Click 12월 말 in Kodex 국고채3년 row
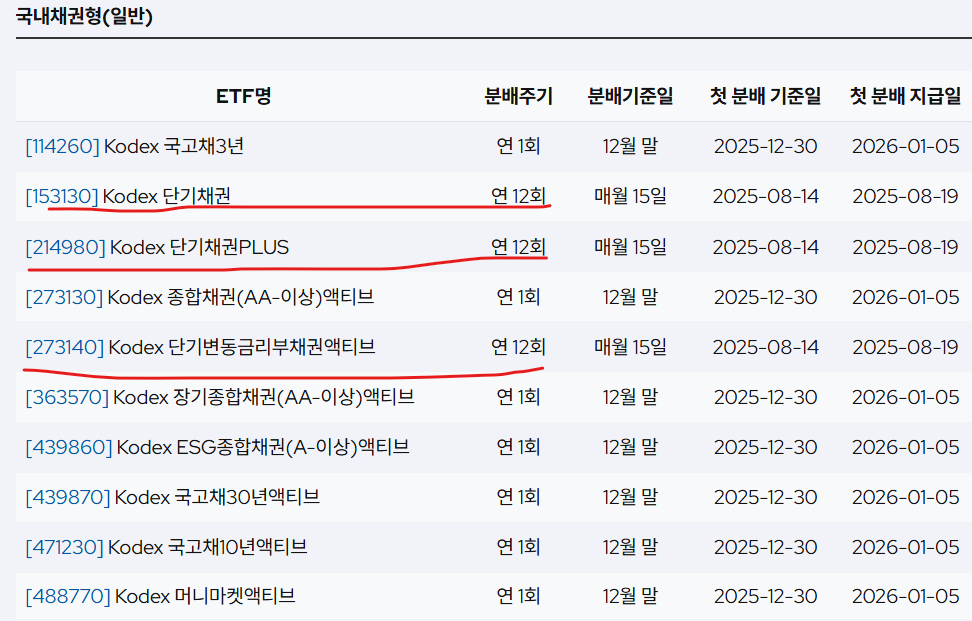The width and height of the screenshot is (972, 621). pyautogui.click(x=630, y=146)
